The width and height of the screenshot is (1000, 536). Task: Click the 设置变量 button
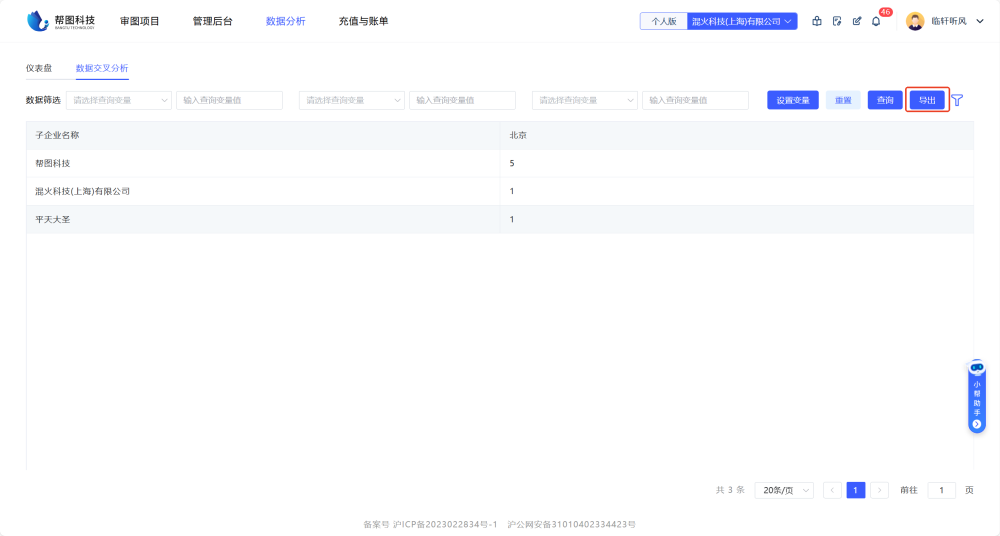[793, 100]
